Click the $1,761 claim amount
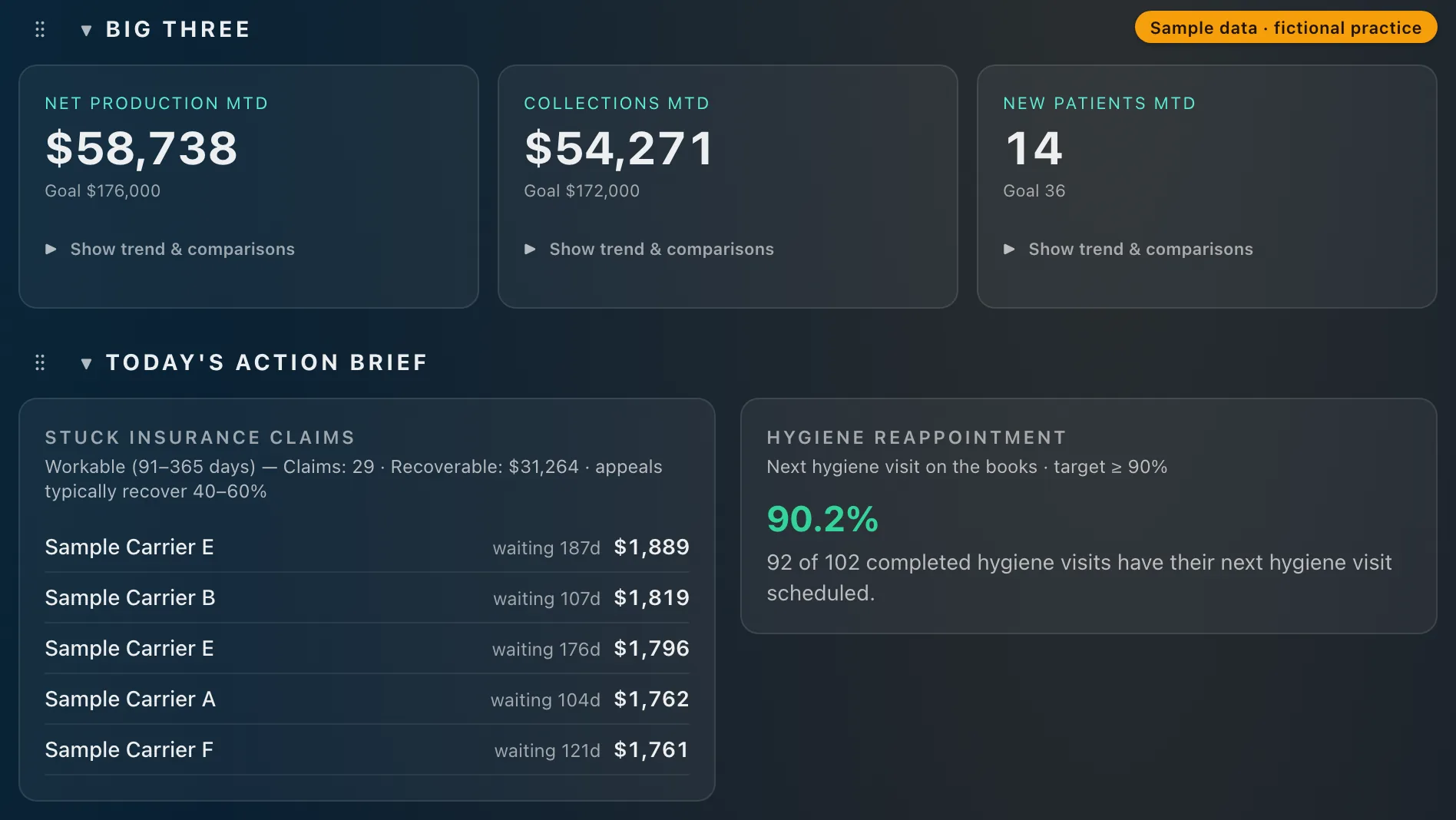Screen dimensions: 1456x820 652,749
